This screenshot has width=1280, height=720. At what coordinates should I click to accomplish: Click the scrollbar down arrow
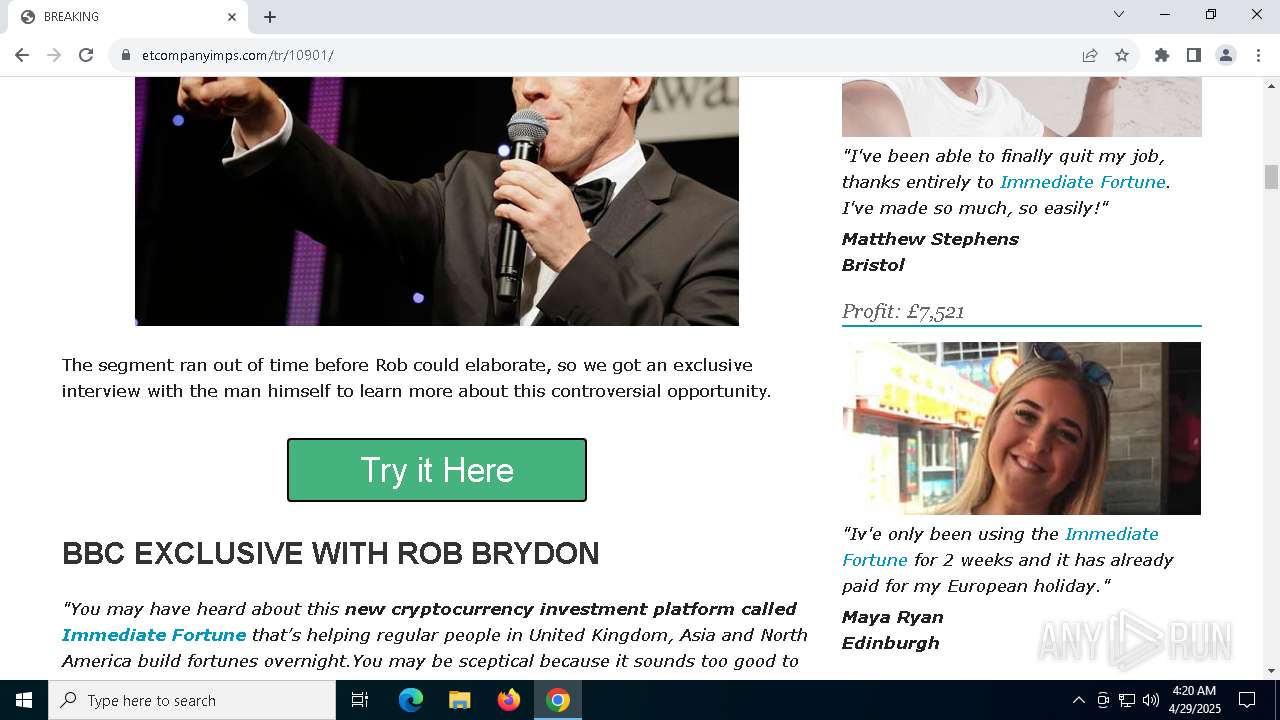(1271, 671)
